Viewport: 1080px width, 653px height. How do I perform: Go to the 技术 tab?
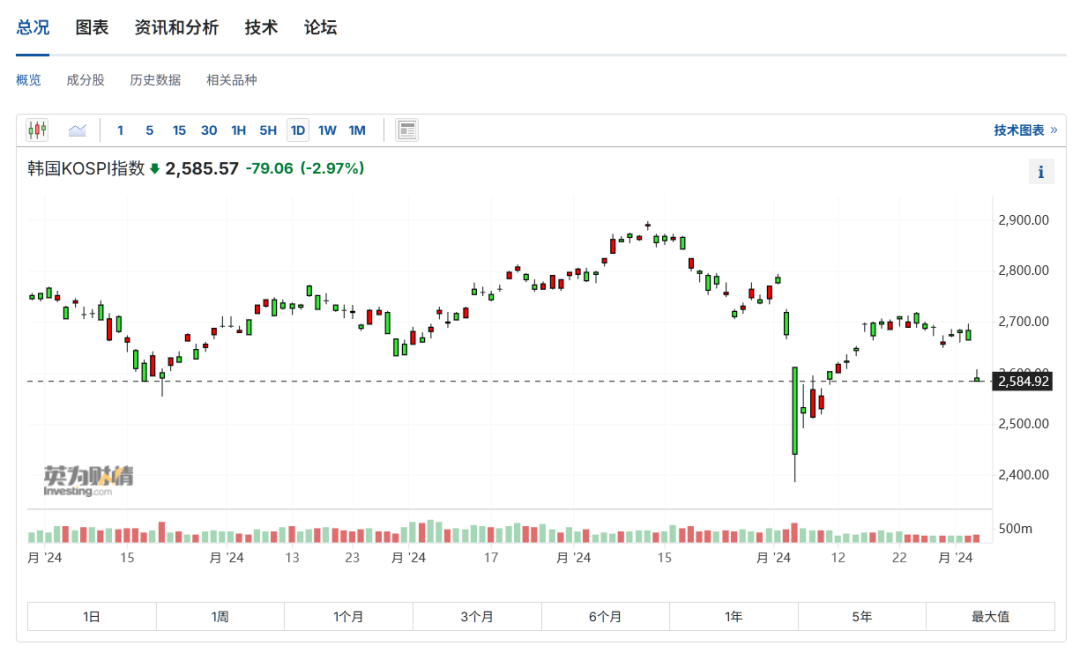(x=261, y=28)
